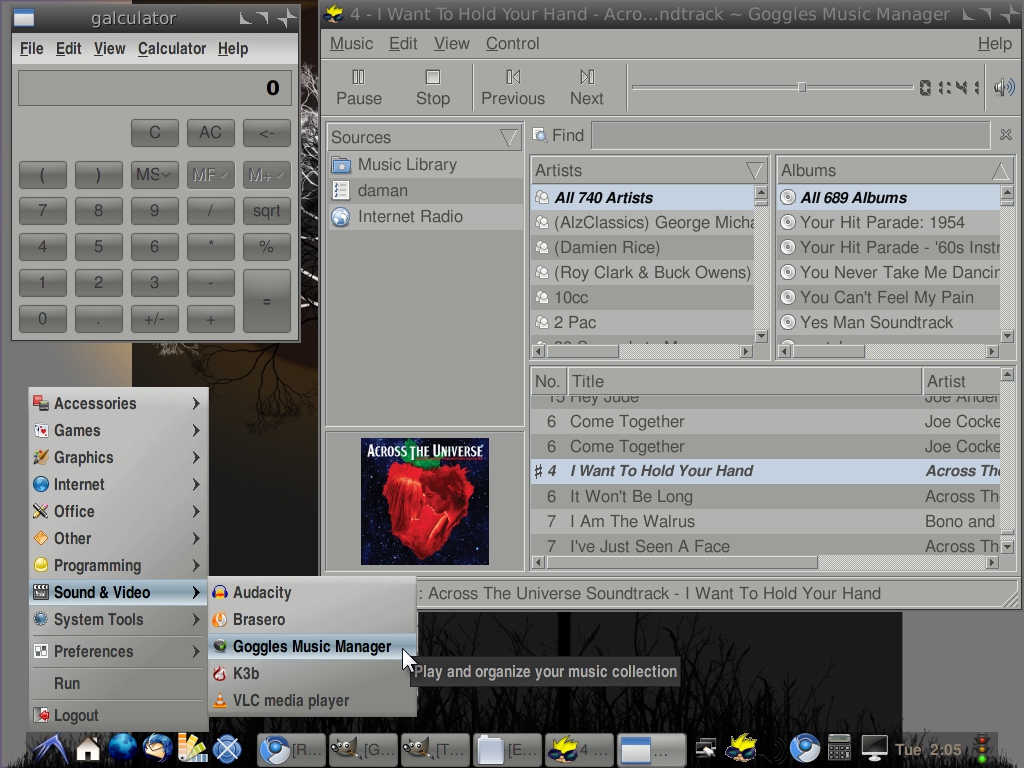
Task: Launch Thunderbird from taskbar launcher
Action: pyautogui.click(x=157, y=748)
